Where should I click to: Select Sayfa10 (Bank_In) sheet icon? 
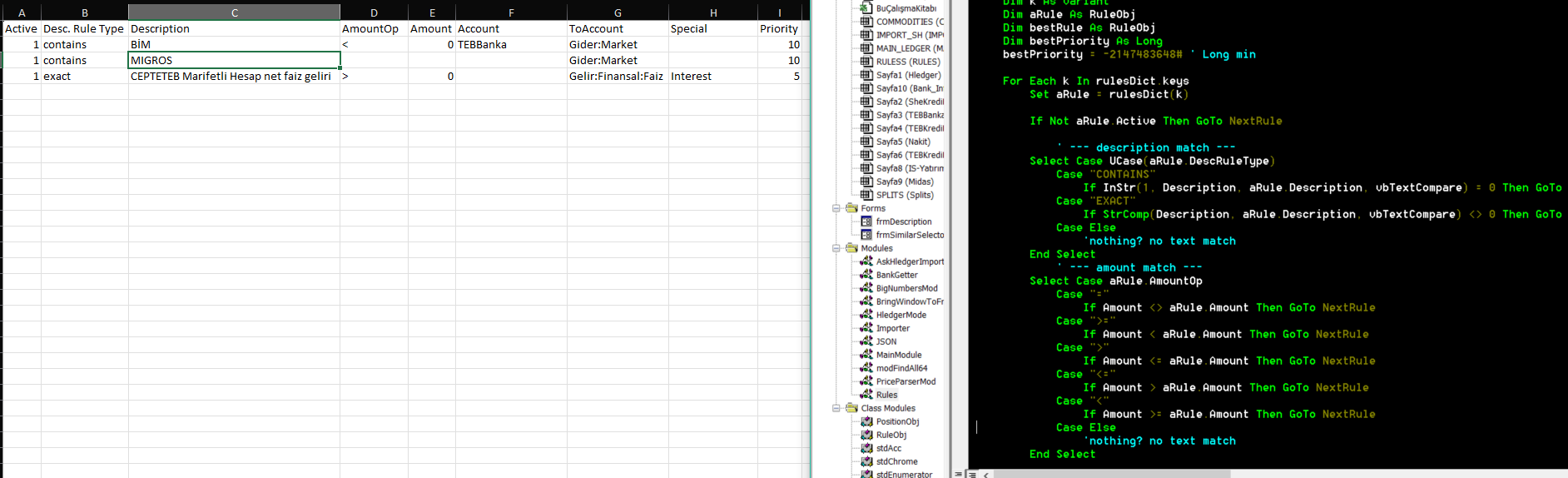coord(866,88)
